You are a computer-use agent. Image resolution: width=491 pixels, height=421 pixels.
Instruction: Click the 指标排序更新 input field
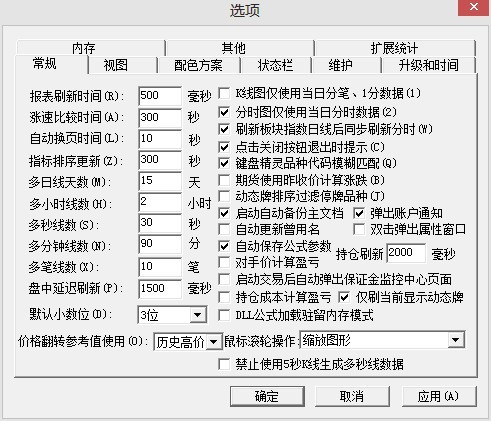pos(160,160)
